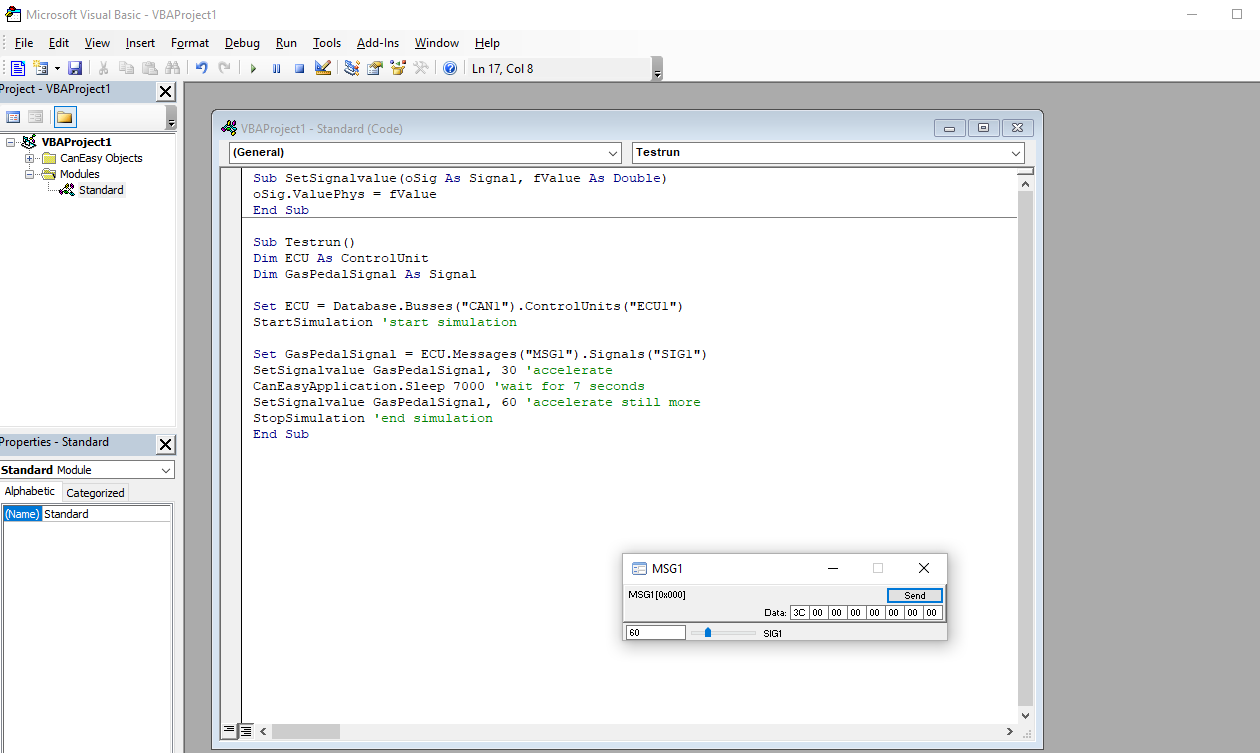Click the (Name) property value field

[x=106, y=514]
